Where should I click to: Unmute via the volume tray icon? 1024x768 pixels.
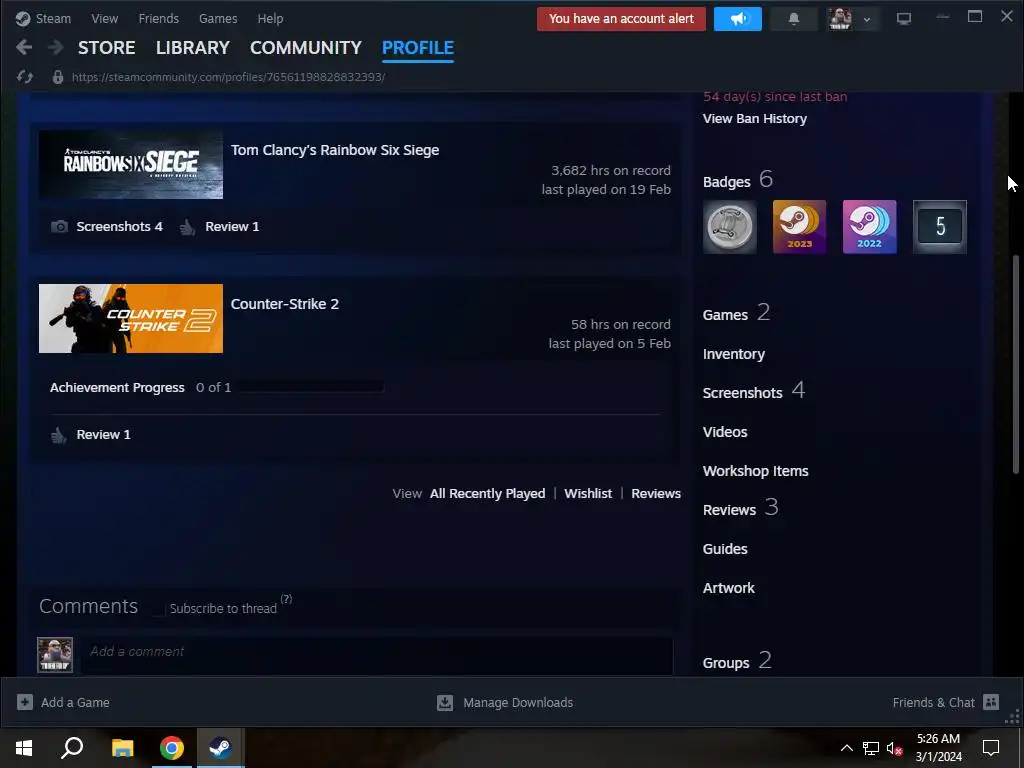point(894,748)
